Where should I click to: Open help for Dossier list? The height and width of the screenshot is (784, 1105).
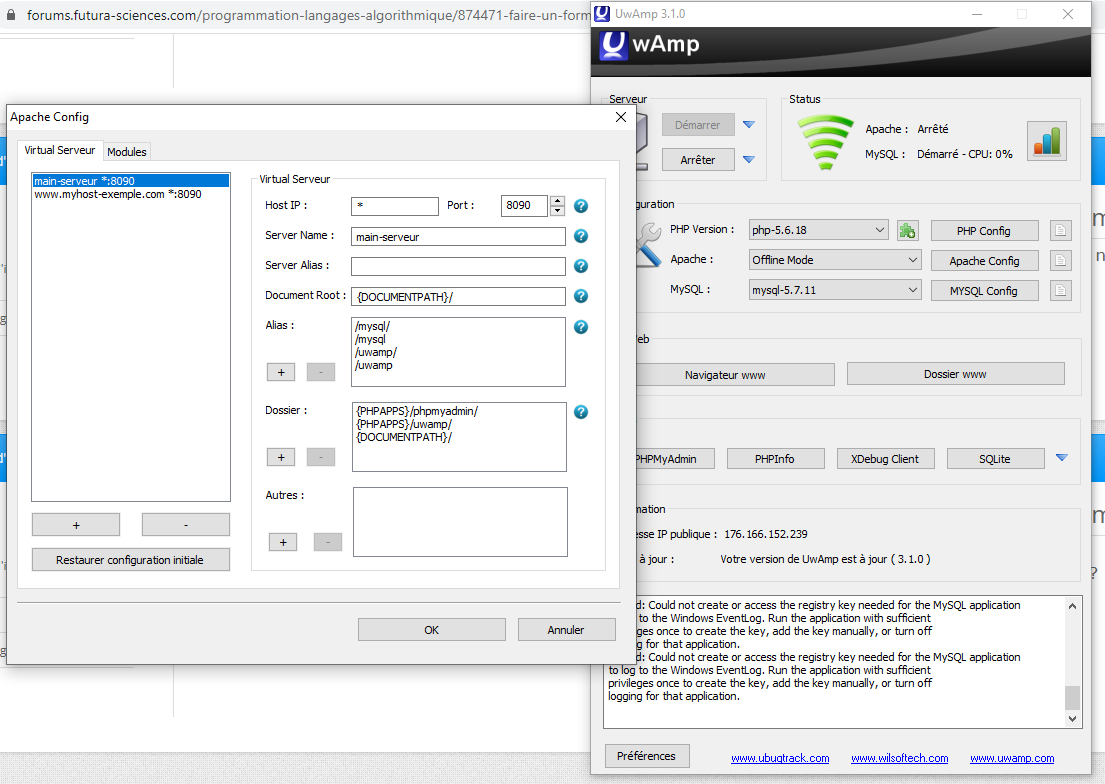click(581, 412)
